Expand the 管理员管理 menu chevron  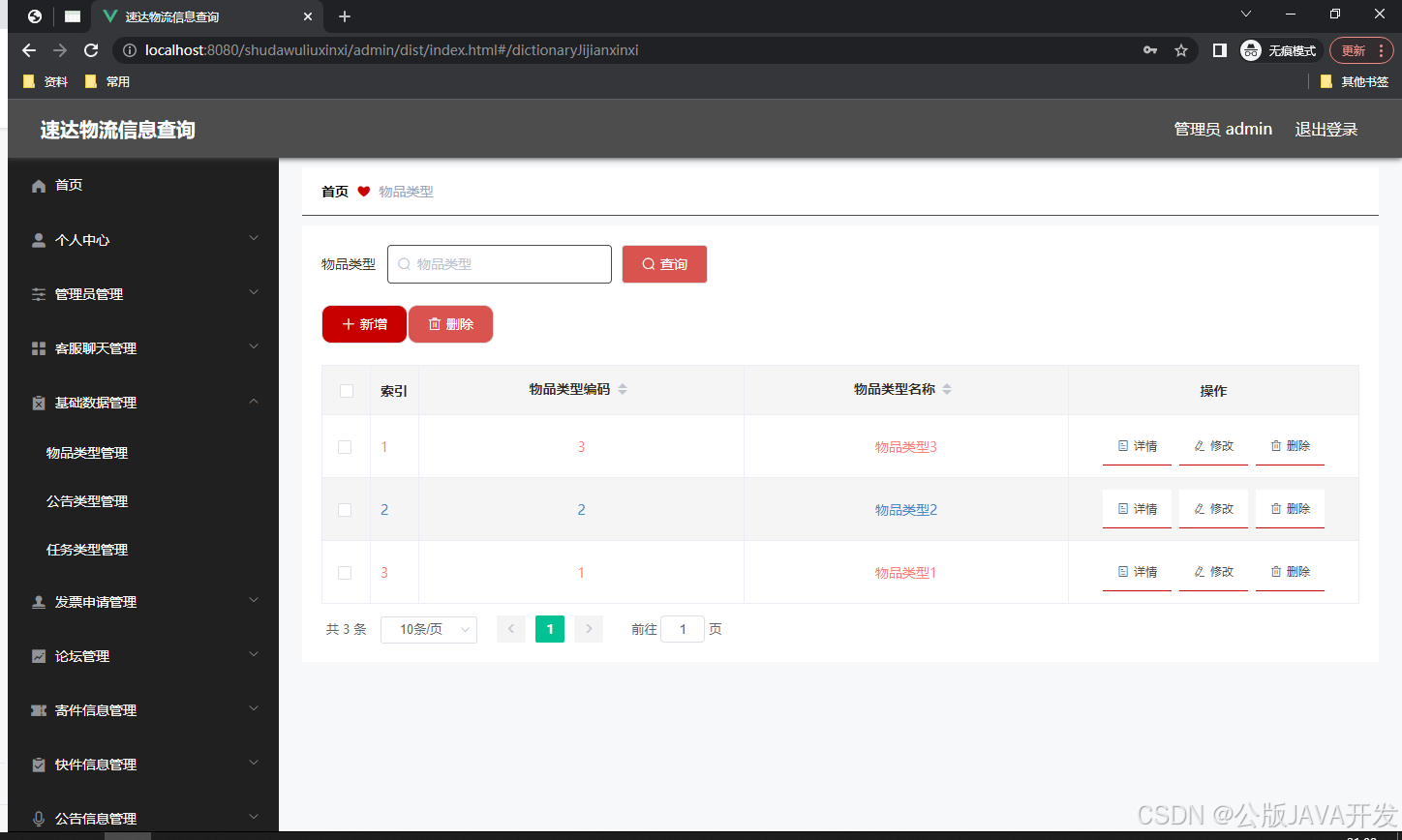pos(254,292)
